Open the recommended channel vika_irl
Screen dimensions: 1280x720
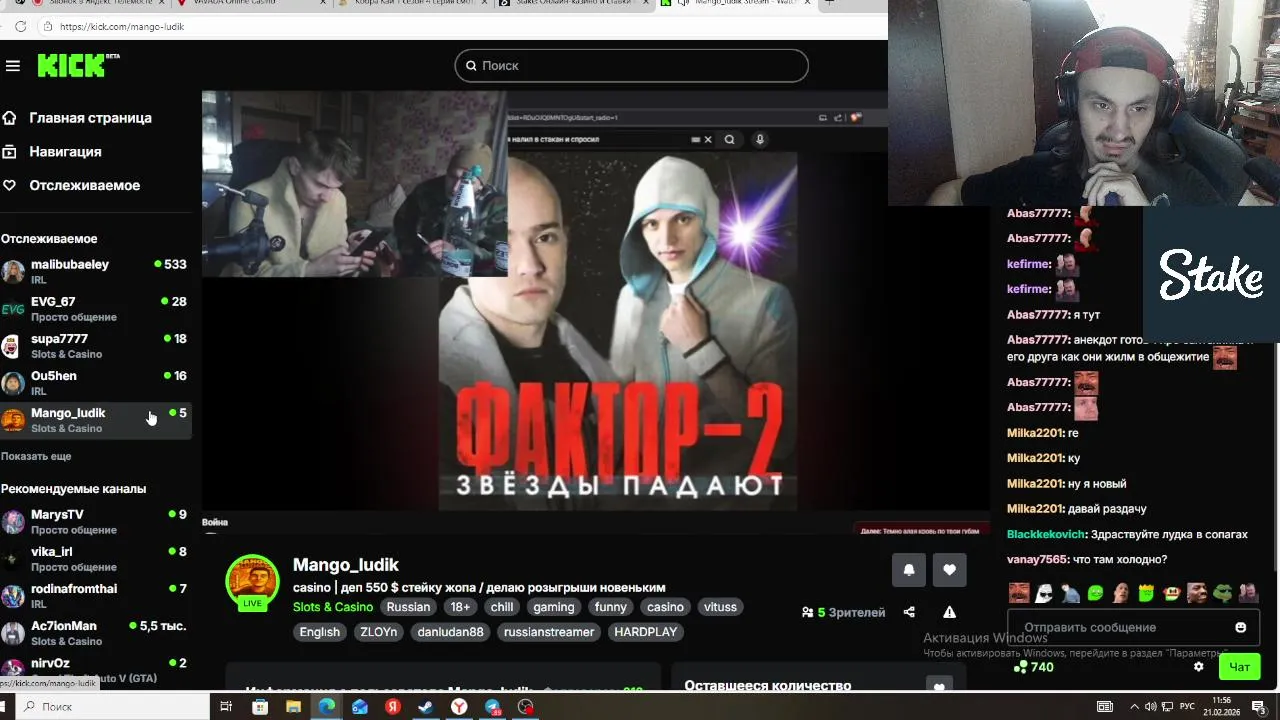[x=95, y=558]
